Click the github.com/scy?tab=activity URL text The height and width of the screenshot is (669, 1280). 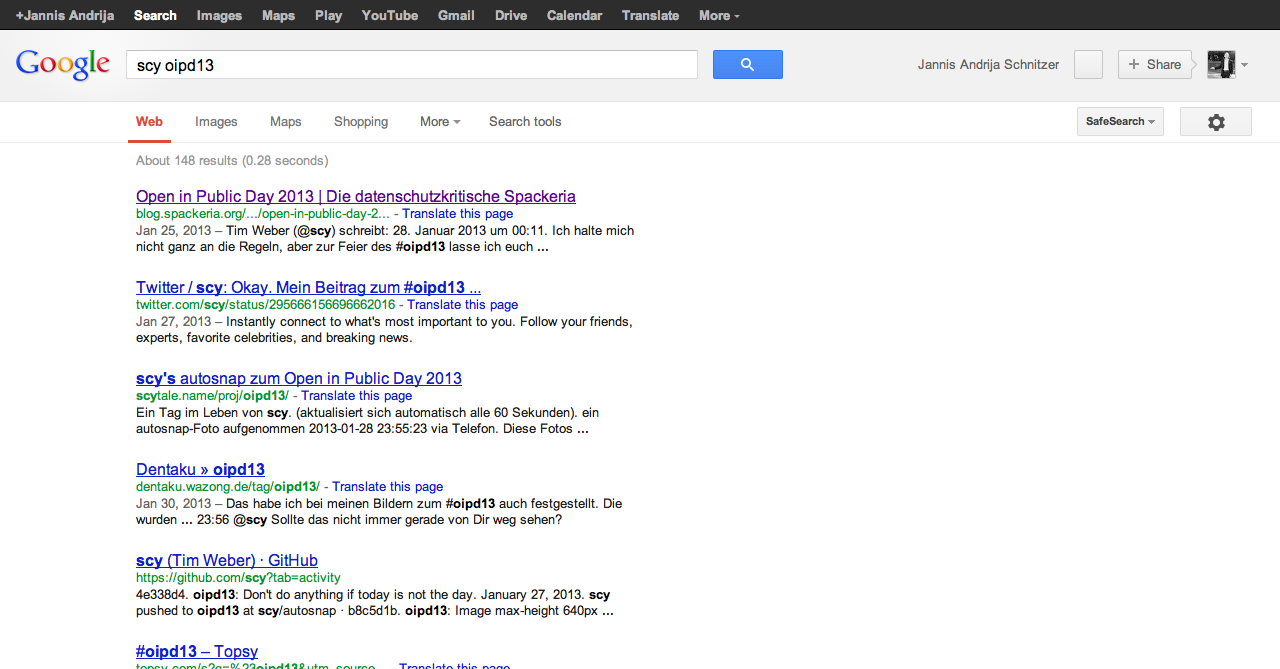coord(238,577)
